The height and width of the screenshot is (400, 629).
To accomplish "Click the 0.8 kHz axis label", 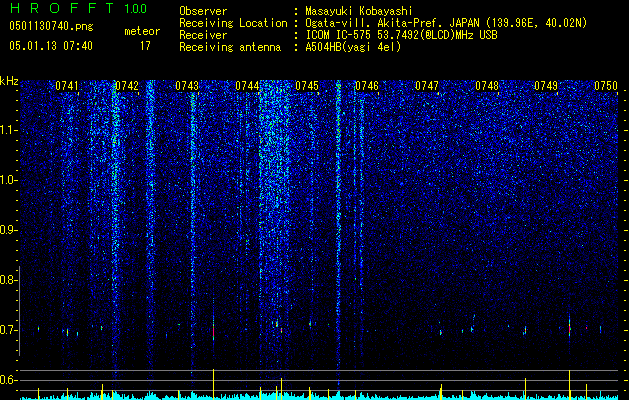I will pos(7,280).
